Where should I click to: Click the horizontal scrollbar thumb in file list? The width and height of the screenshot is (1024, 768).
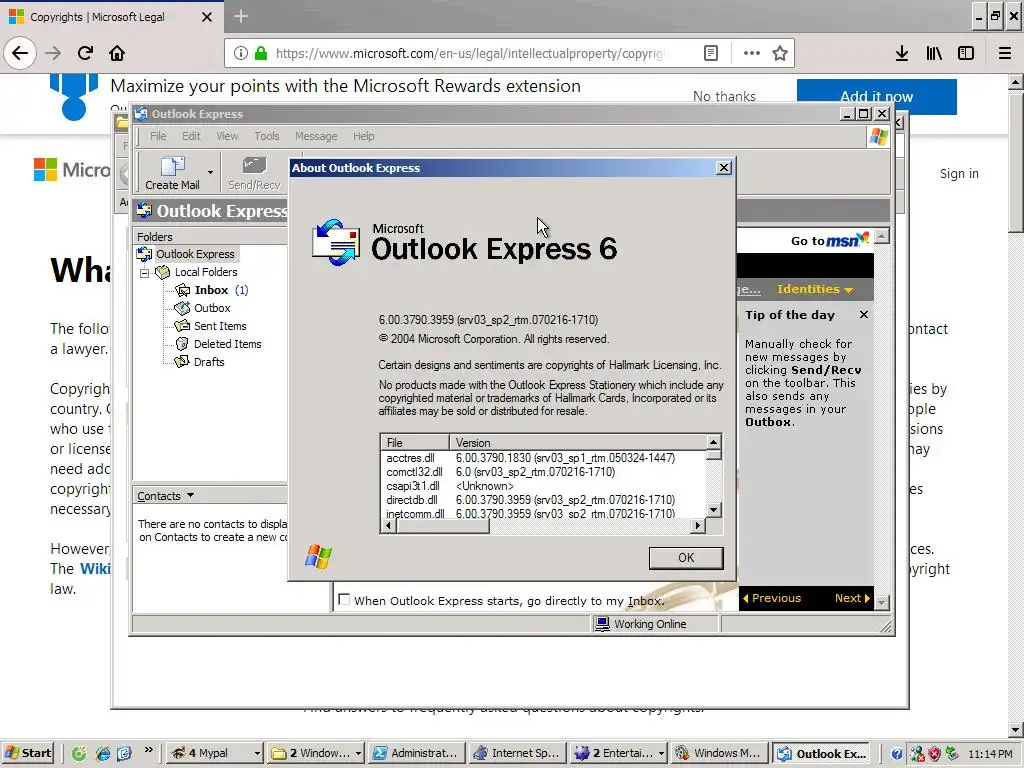442,526
